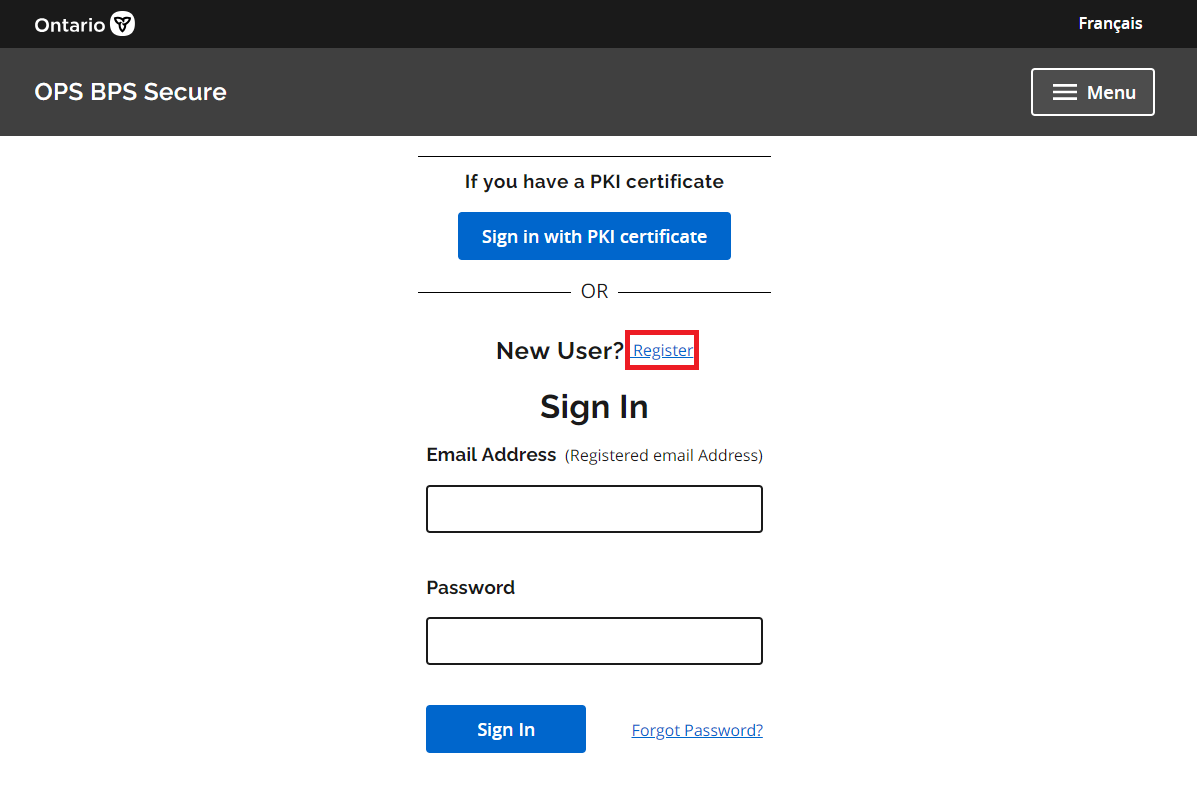Click the Ontario trillium logo icon
The image size is (1197, 808).
click(123, 24)
